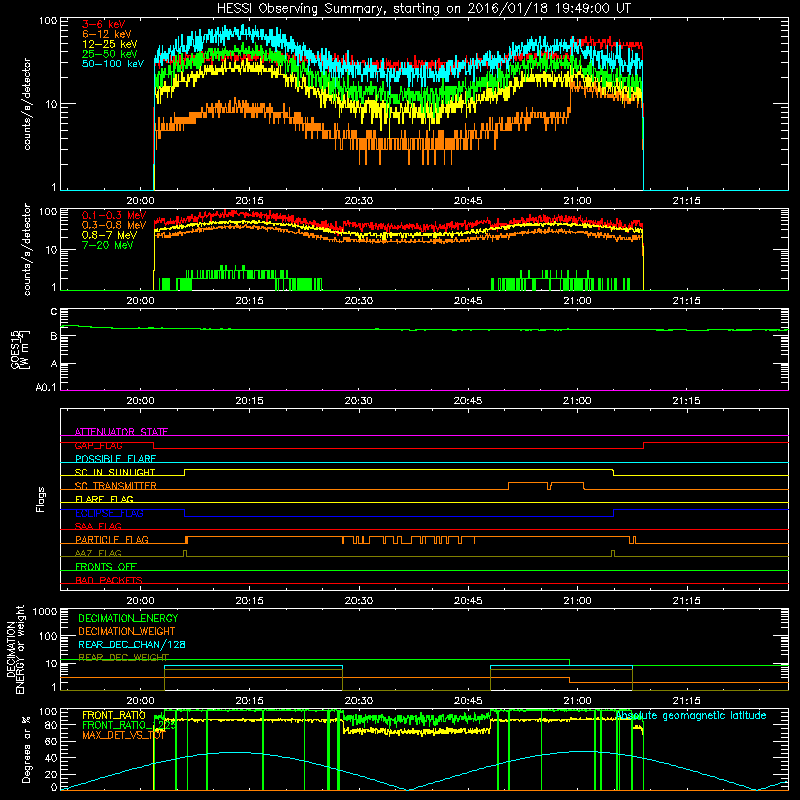Image resolution: width=800 pixels, height=800 pixels.
Task: Select the SAA_FLAG label
Action: [98, 526]
